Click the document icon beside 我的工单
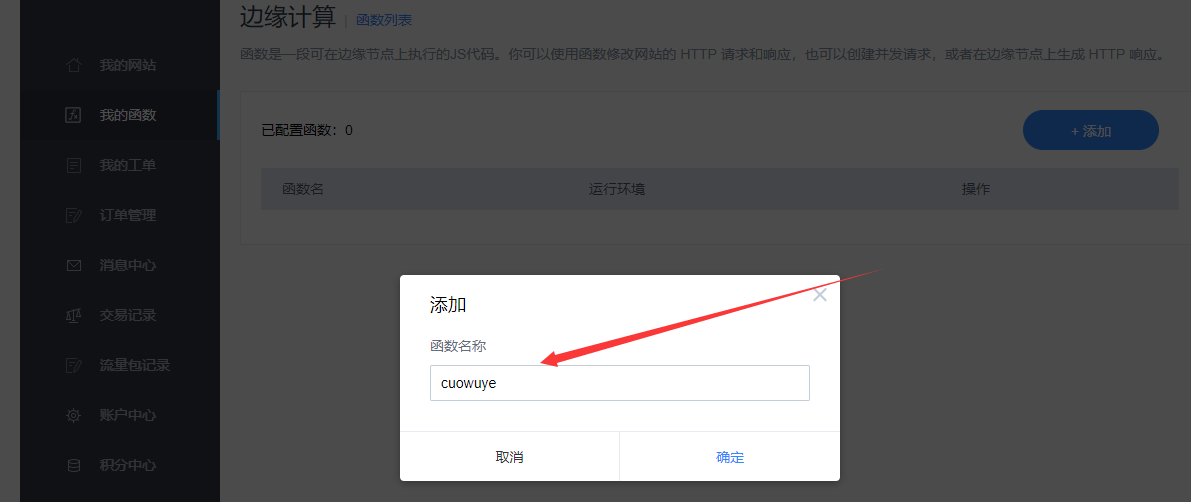1191x502 pixels. click(x=74, y=166)
